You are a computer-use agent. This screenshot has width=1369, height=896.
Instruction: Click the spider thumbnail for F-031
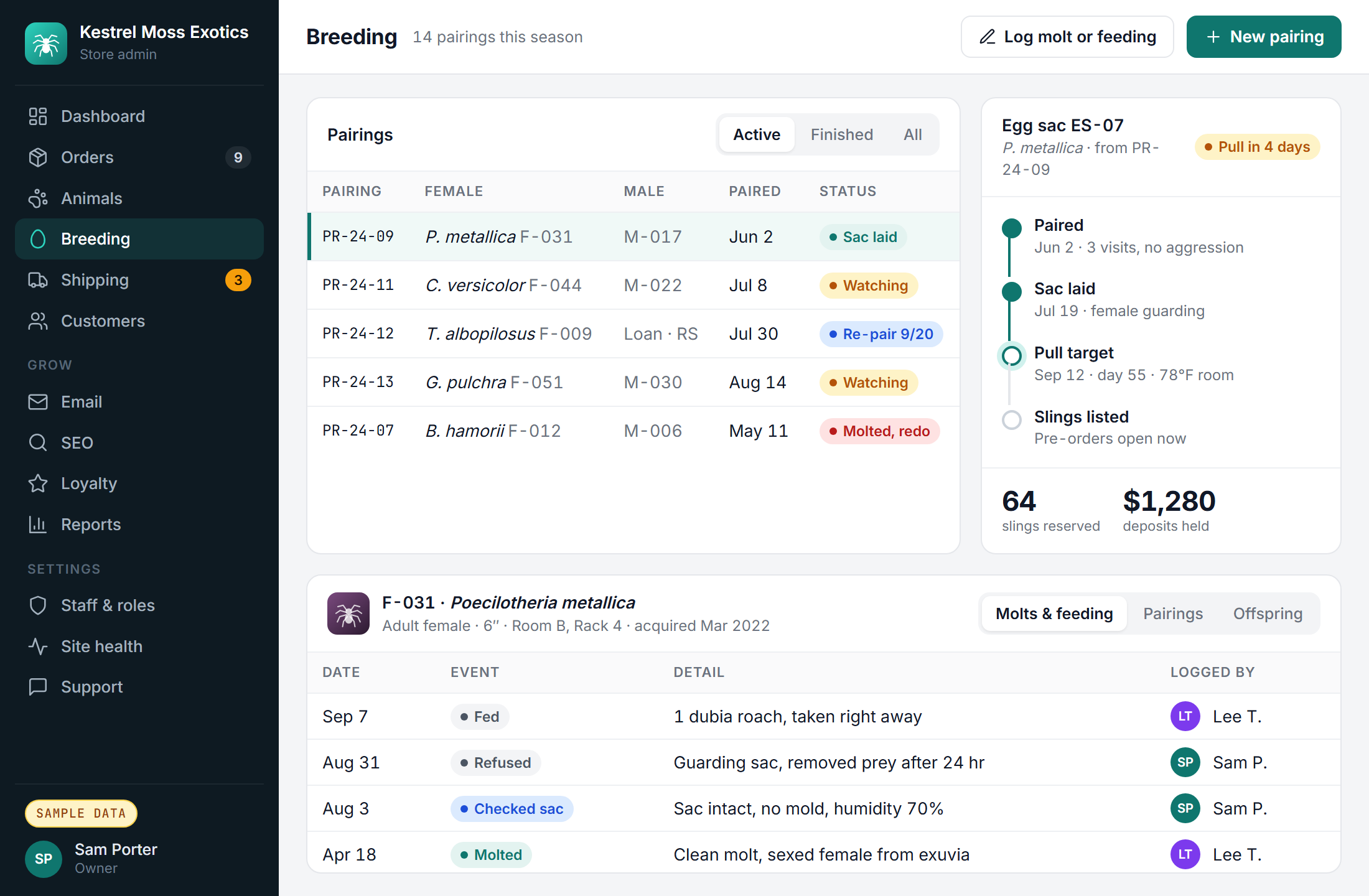click(348, 614)
